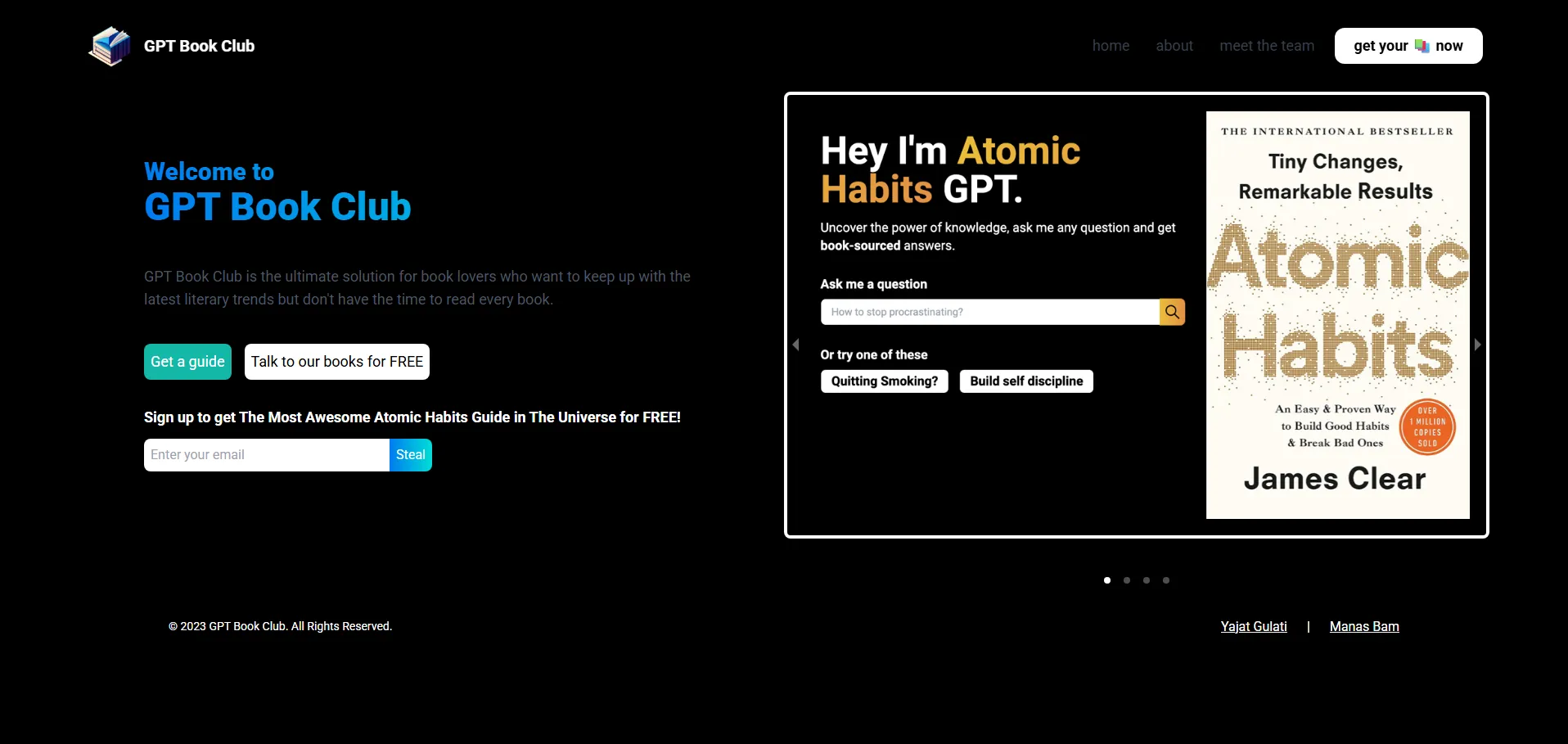Click the Ask me a question input
Viewport: 1568px width, 744px height.
click(x=989, y=312)
